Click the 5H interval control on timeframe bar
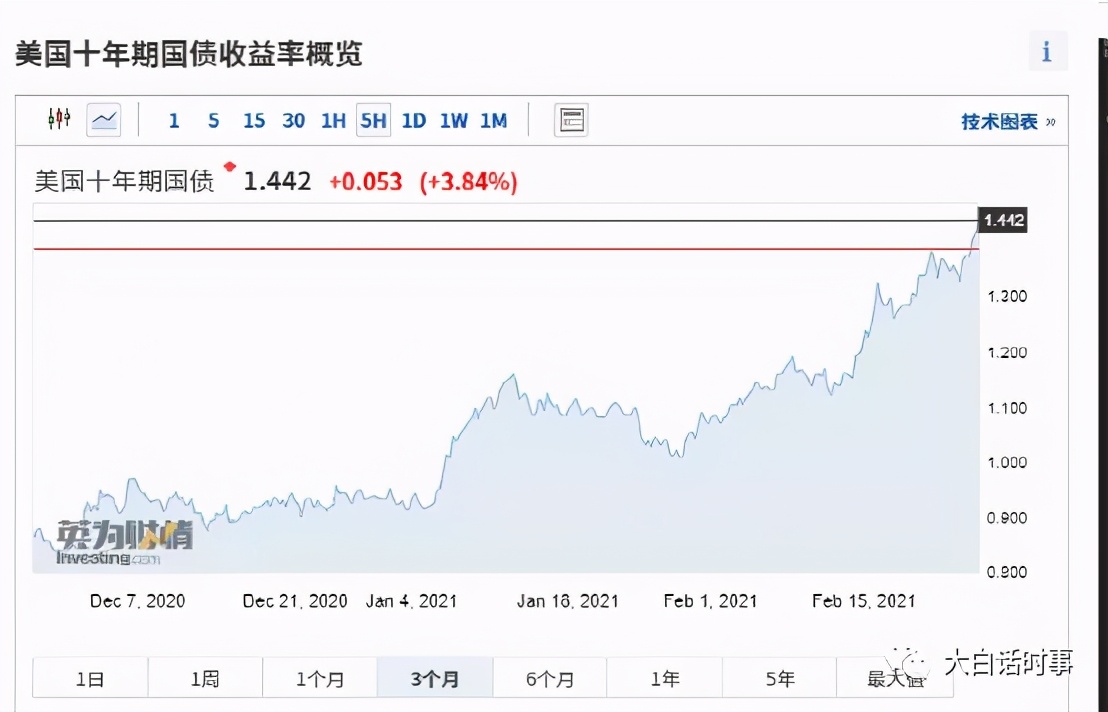Image resolution: width=1108 pixels, height=712 pixels. point(373,119)
